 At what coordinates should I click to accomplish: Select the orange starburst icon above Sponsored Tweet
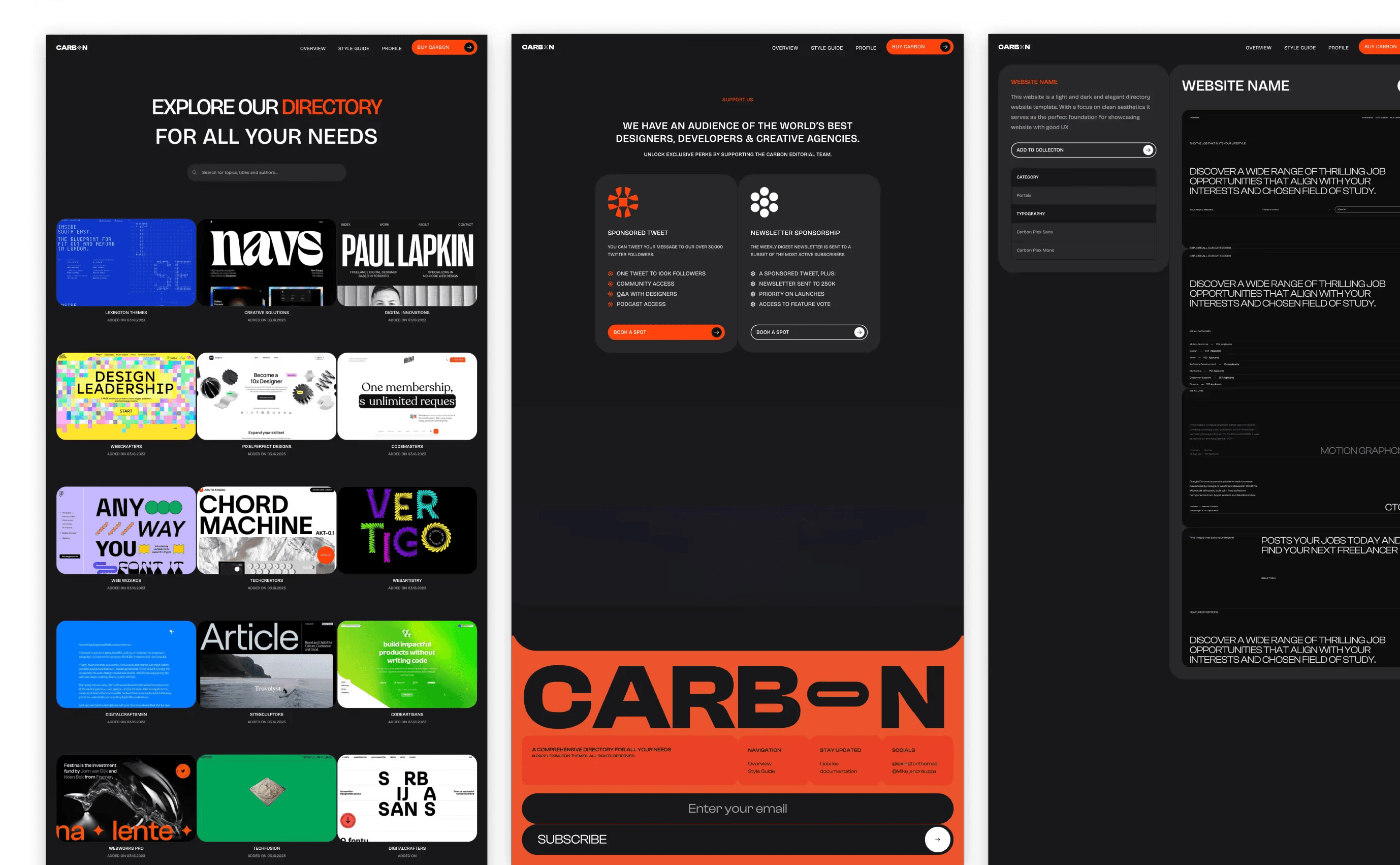point(624,201)
